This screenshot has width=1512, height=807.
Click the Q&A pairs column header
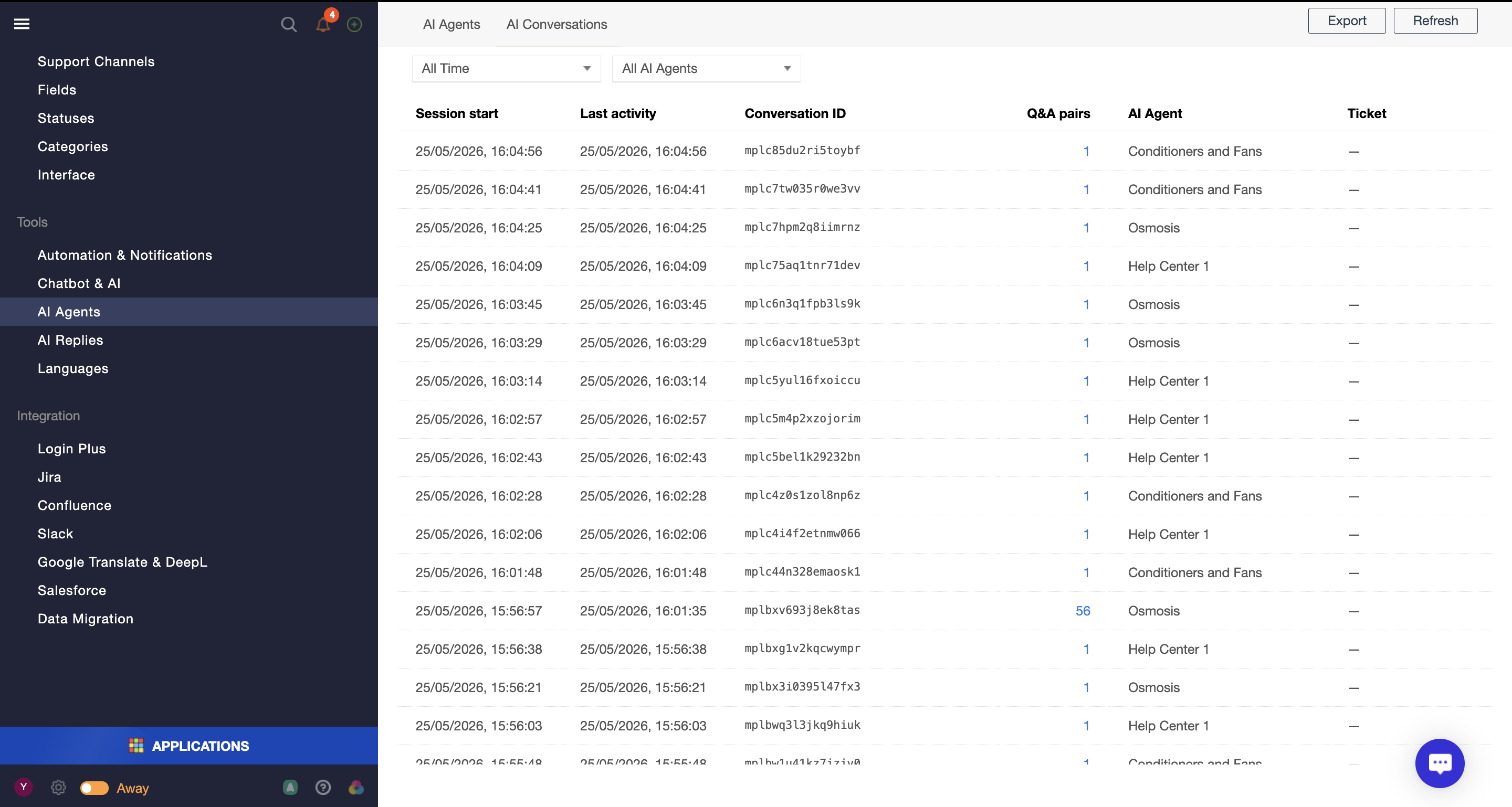point(1058,113)
